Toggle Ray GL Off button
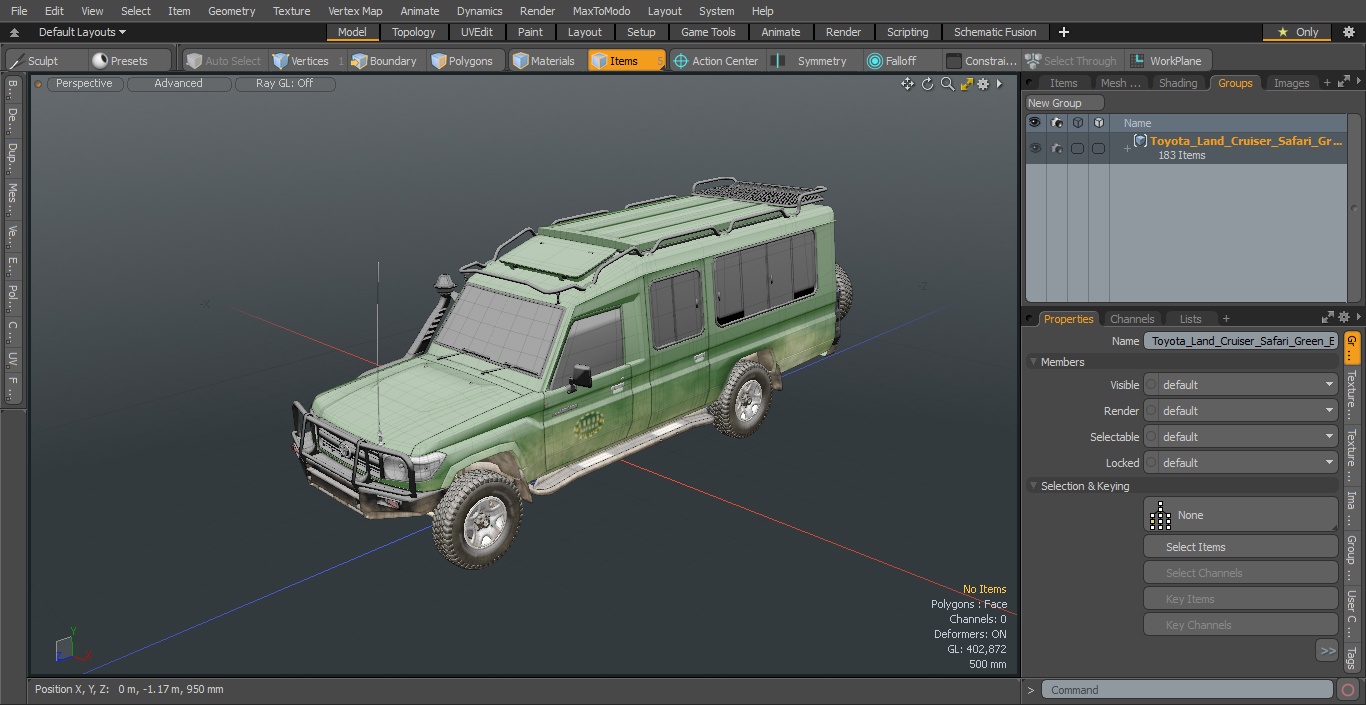This screenshot has height=705, width=1366. click(285, 84)
